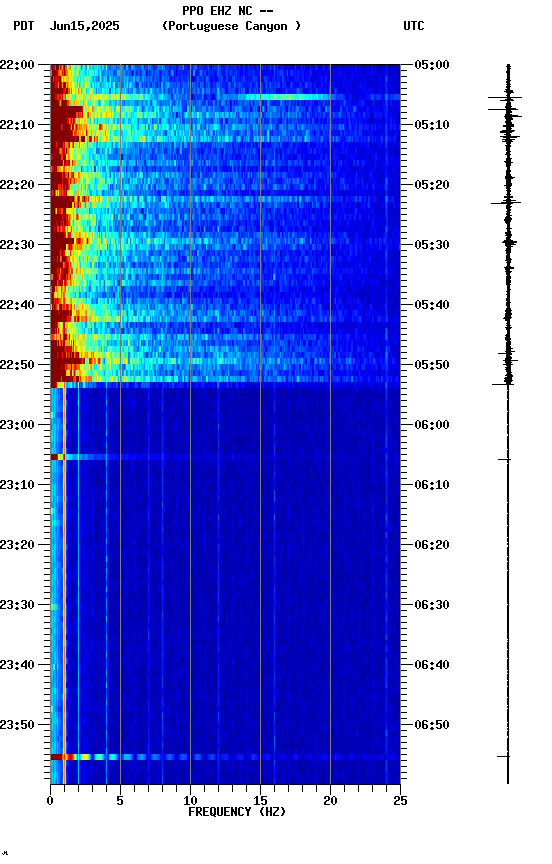552x864 pixels.
Task: Click the 23:40 PDT time label
Action: pos(17,665)
